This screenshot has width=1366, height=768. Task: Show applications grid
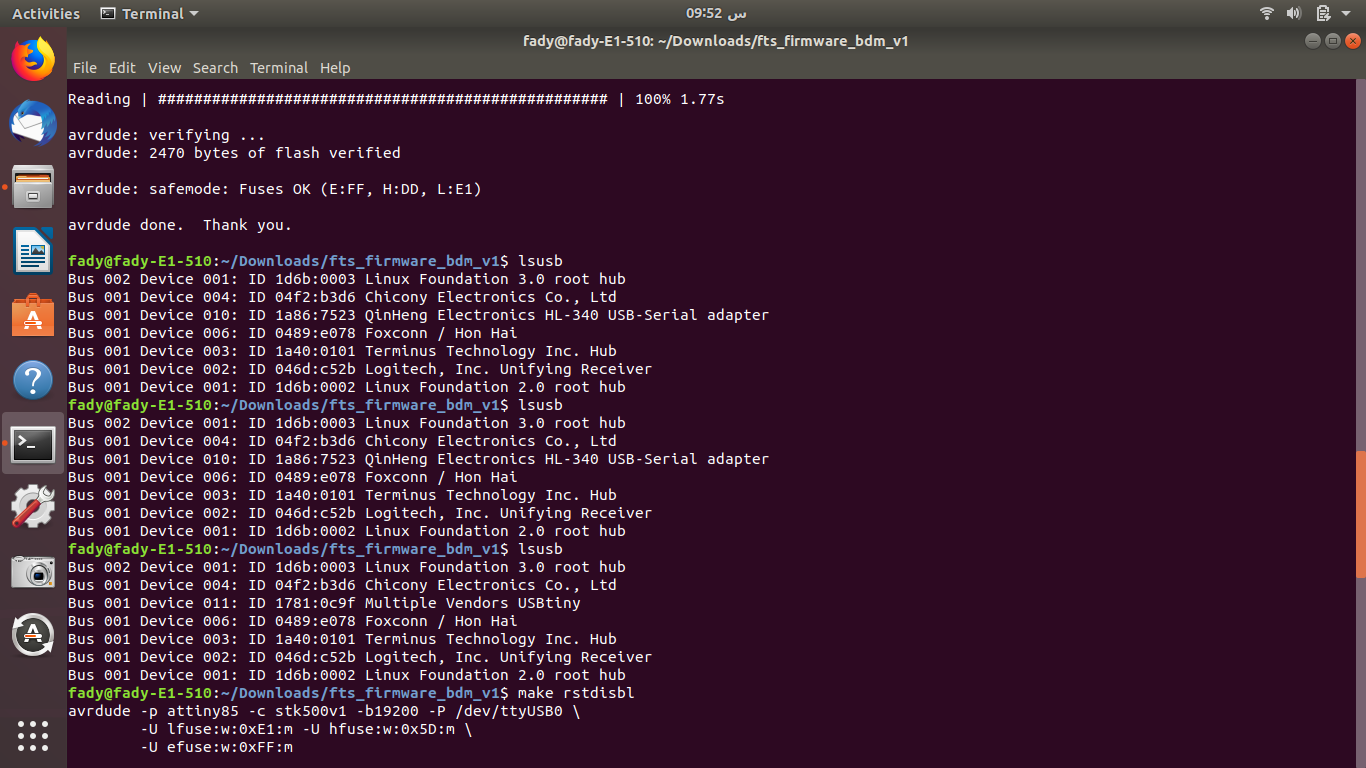[x=33, y=735]
